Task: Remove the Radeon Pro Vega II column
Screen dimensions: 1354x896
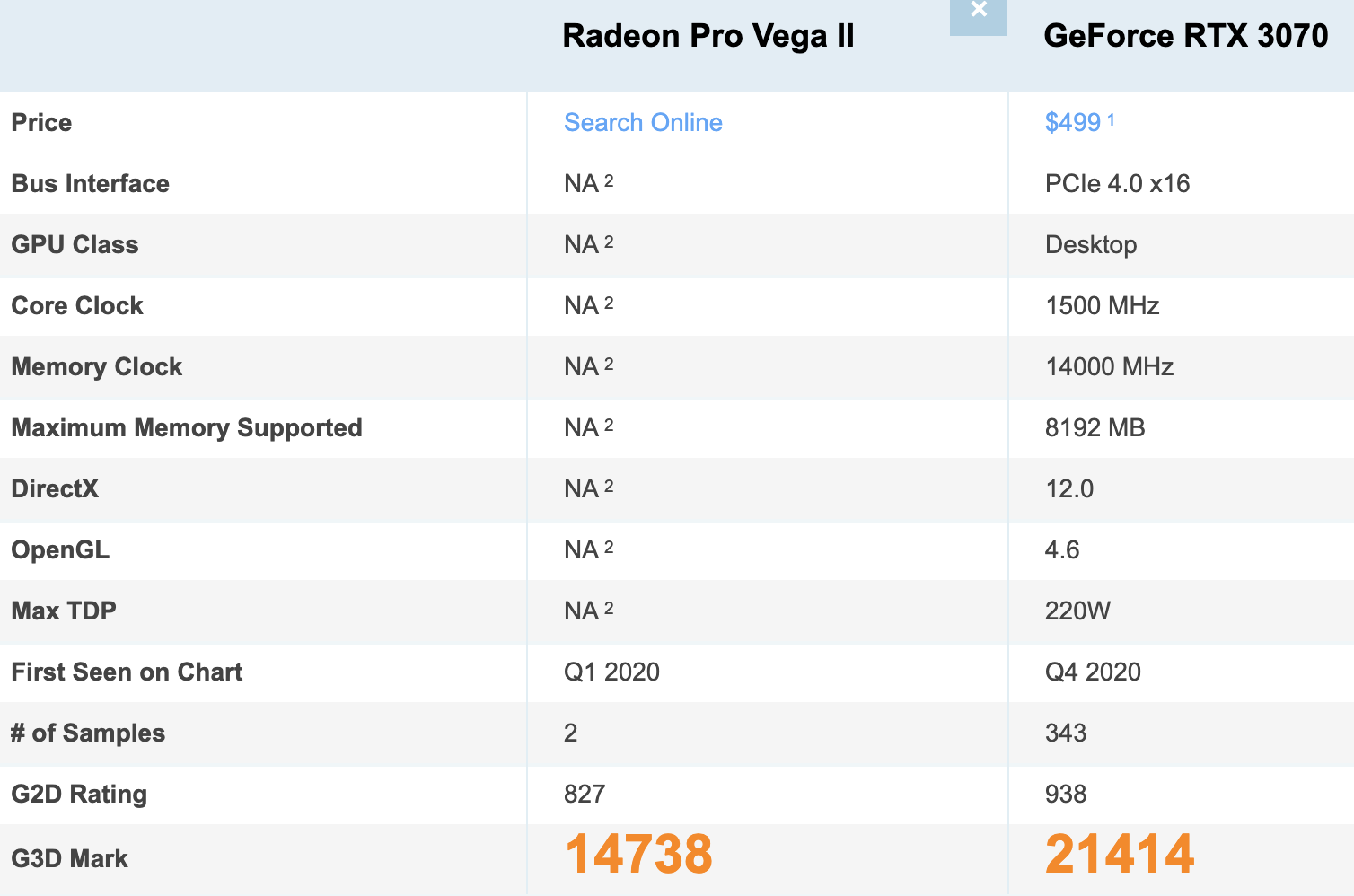Action: pos(979,13)
